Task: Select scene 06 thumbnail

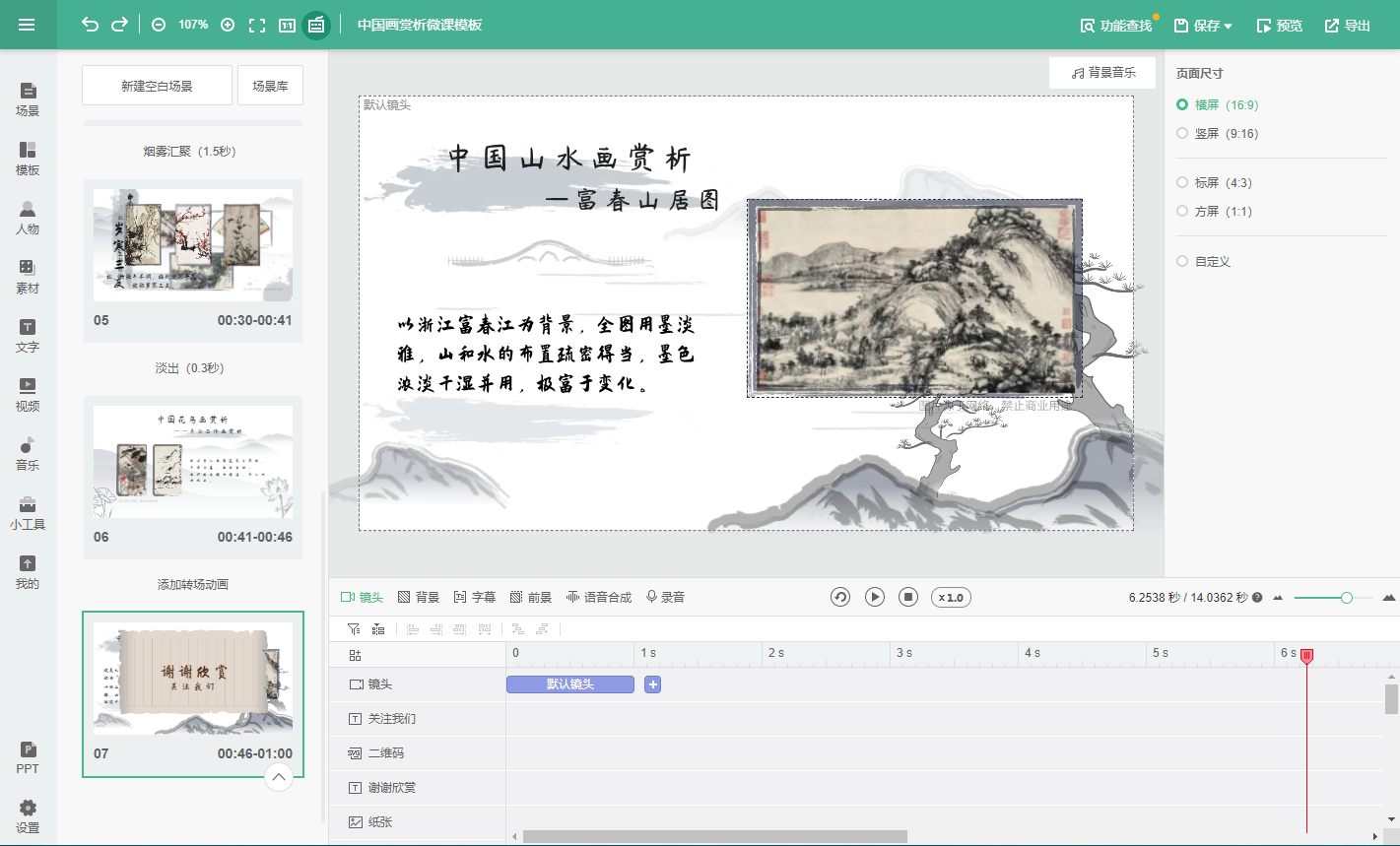Action: coord(193,462)
